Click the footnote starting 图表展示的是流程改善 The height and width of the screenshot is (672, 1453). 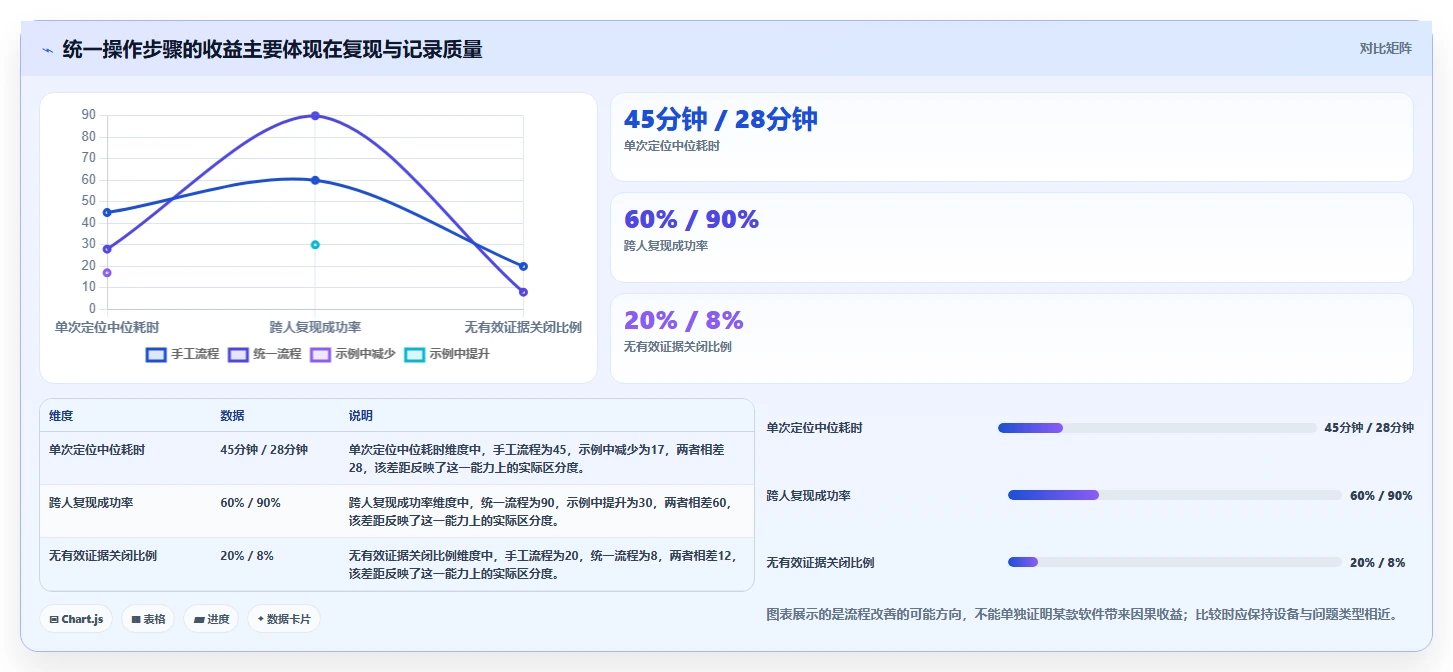coord(1082,614)
